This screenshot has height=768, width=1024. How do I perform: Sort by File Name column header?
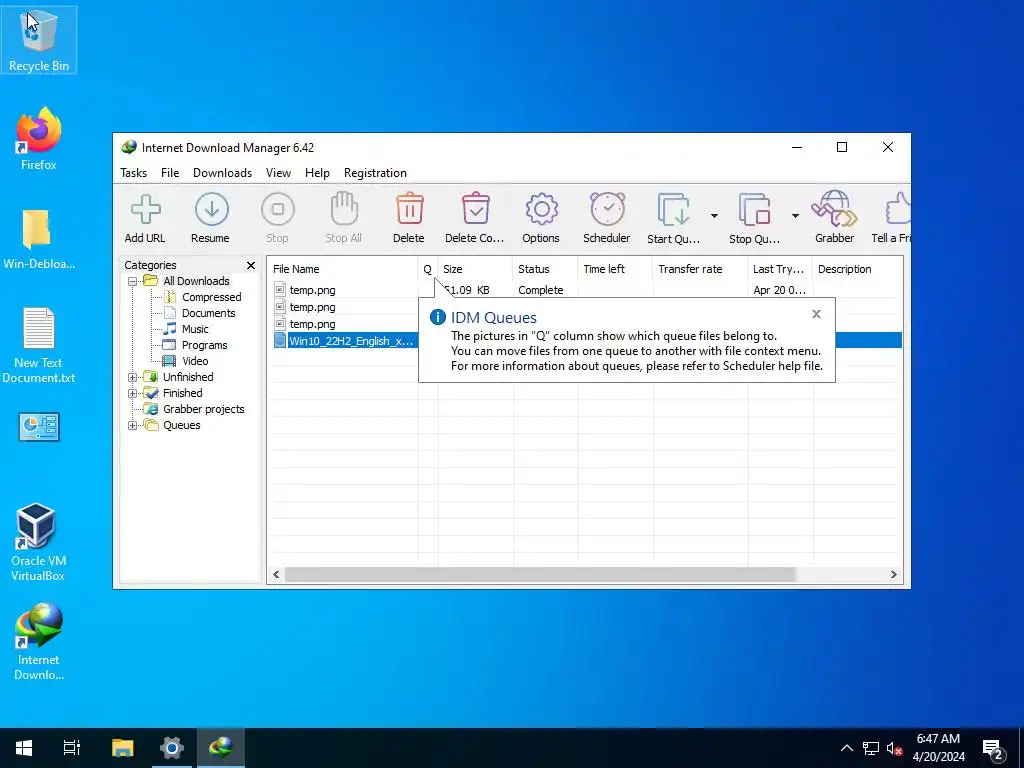click(343, 269)
